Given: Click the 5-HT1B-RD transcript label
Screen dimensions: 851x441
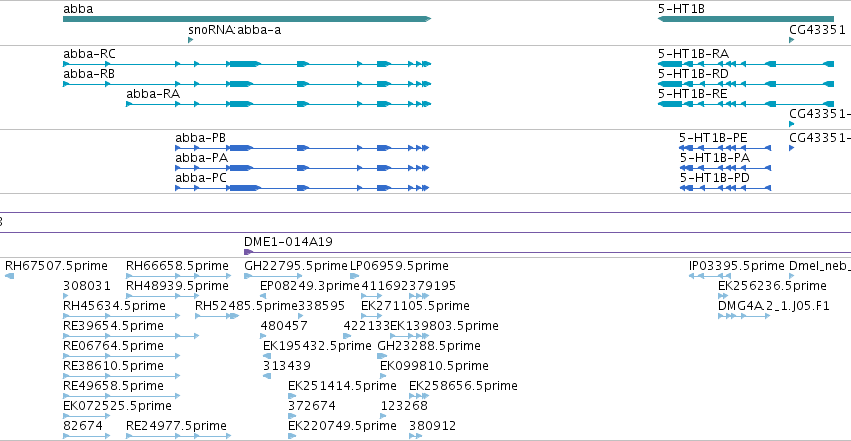Looking at the screenshot, I should (x=693, y=74).
